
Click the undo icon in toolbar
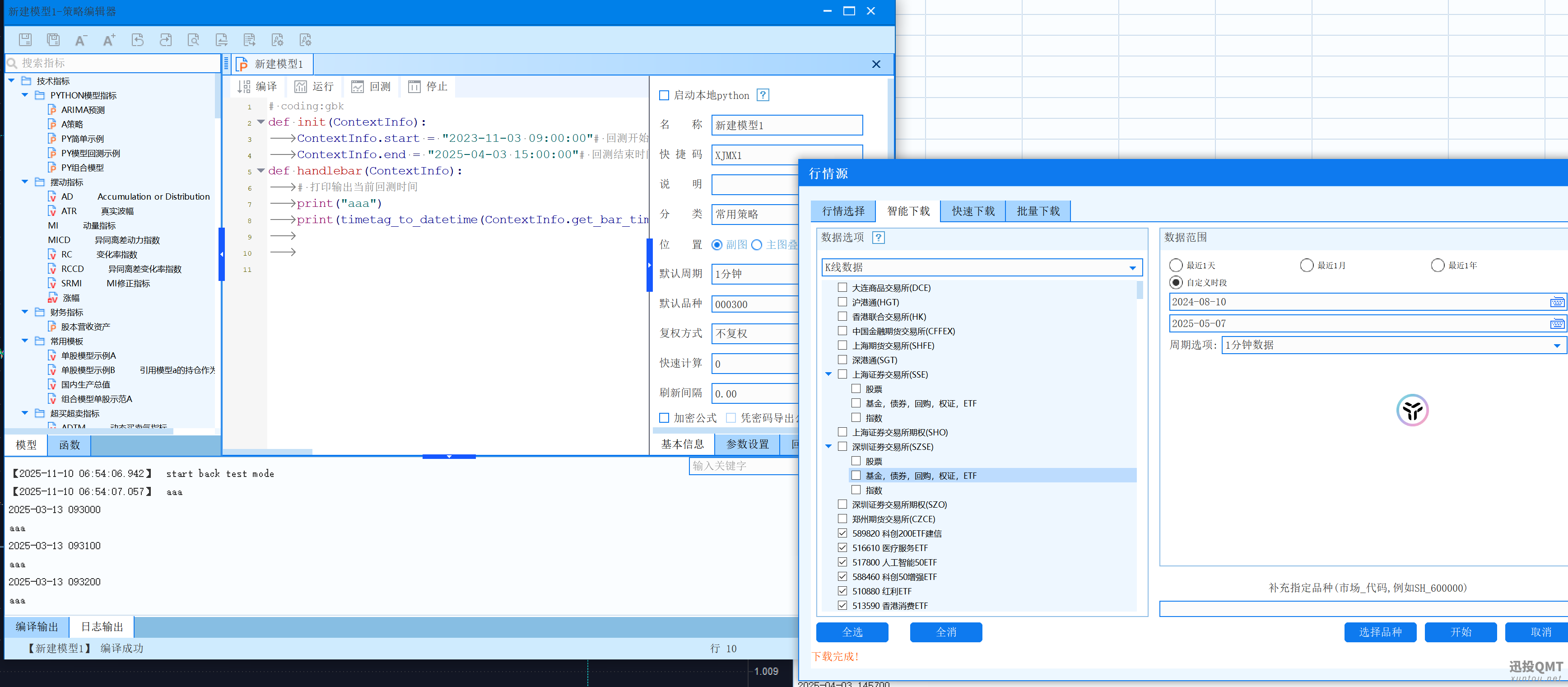[x=138, y=40]
